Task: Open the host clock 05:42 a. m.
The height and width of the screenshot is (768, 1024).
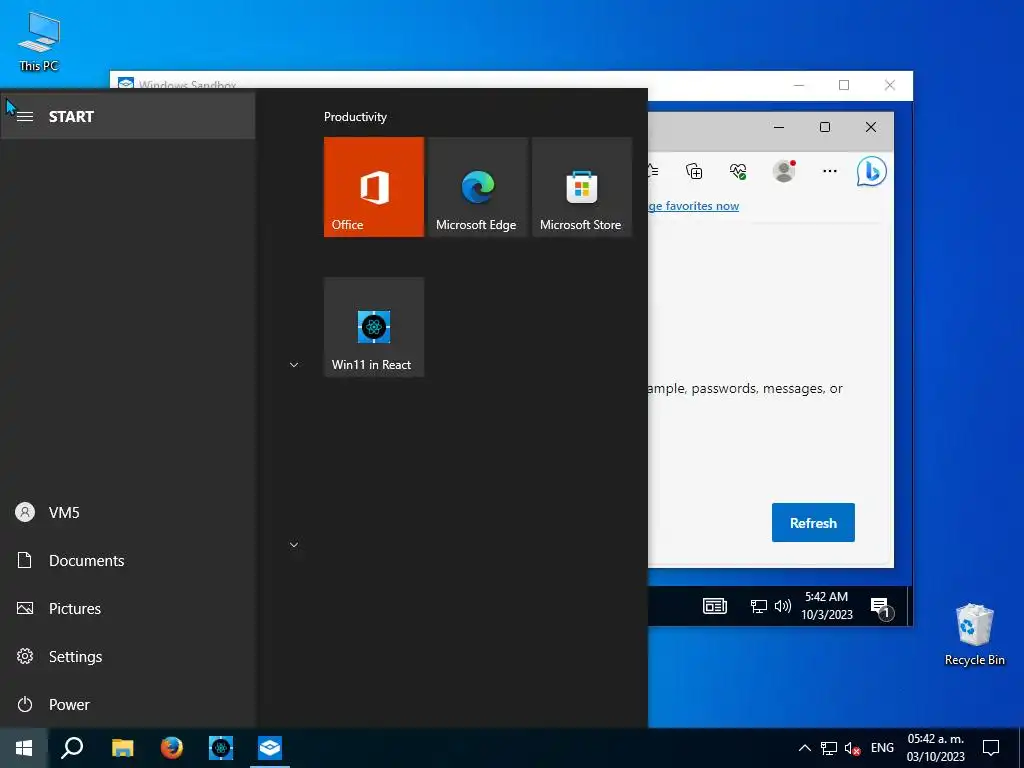Action: click(x=935, y=748)
